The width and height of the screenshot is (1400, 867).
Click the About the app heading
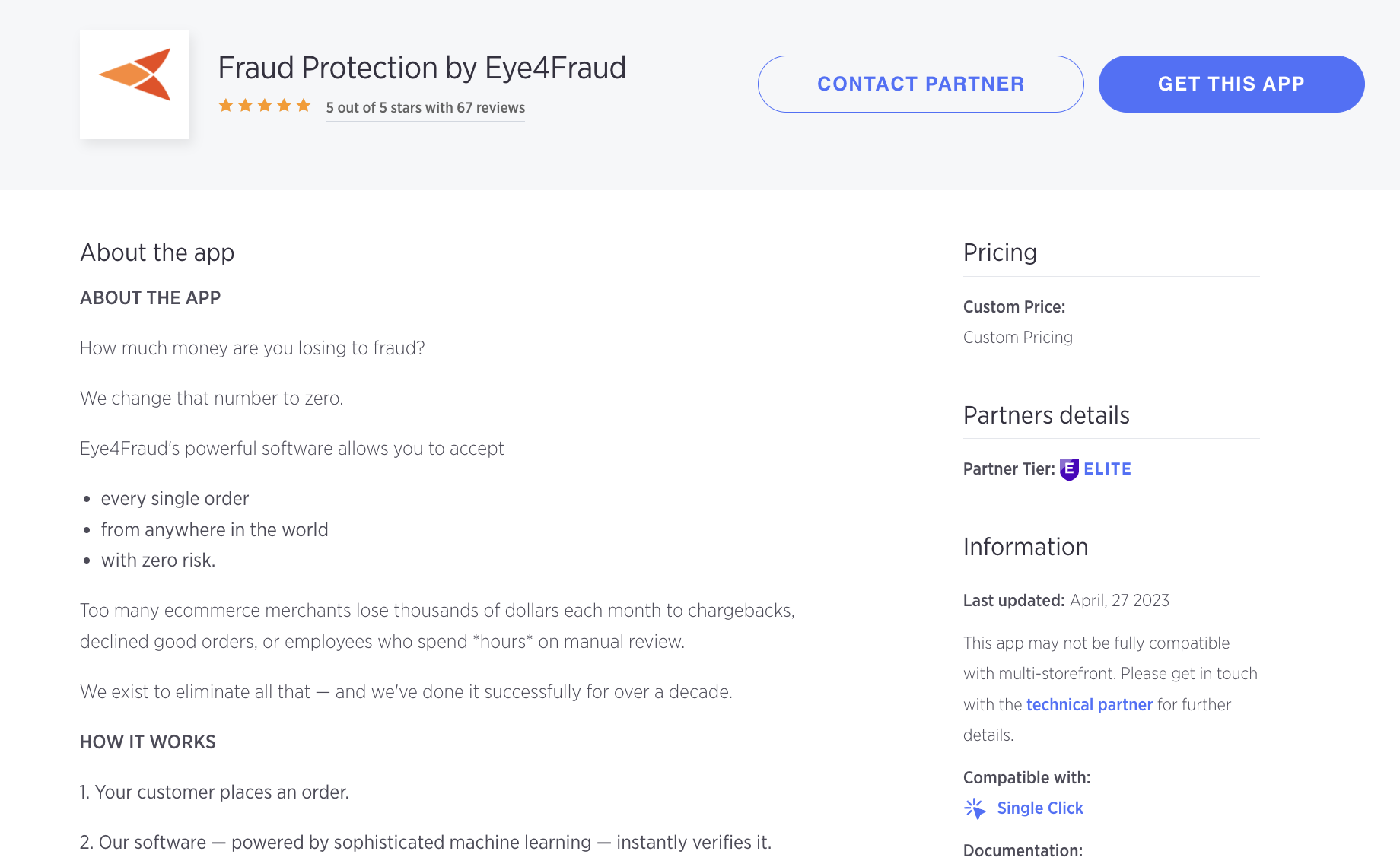157,252
